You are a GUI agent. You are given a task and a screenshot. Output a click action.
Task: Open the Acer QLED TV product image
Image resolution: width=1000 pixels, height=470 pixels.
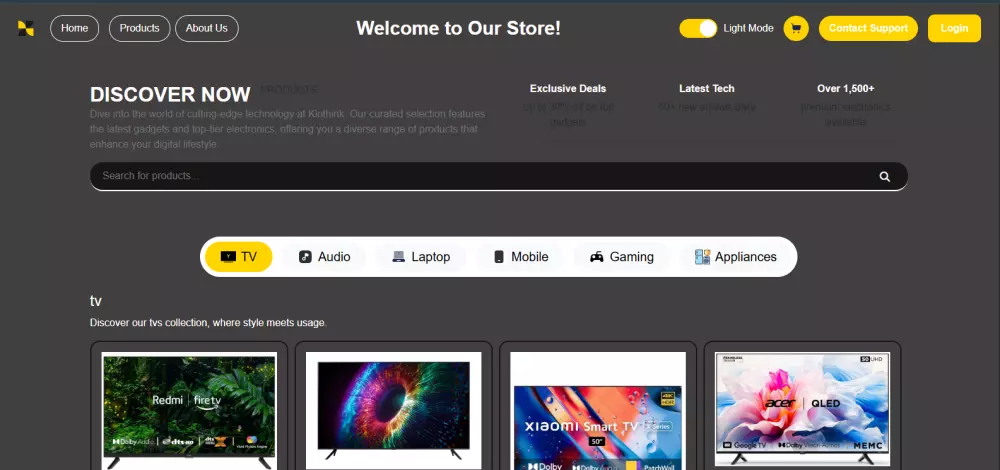[x=802, y=409]
